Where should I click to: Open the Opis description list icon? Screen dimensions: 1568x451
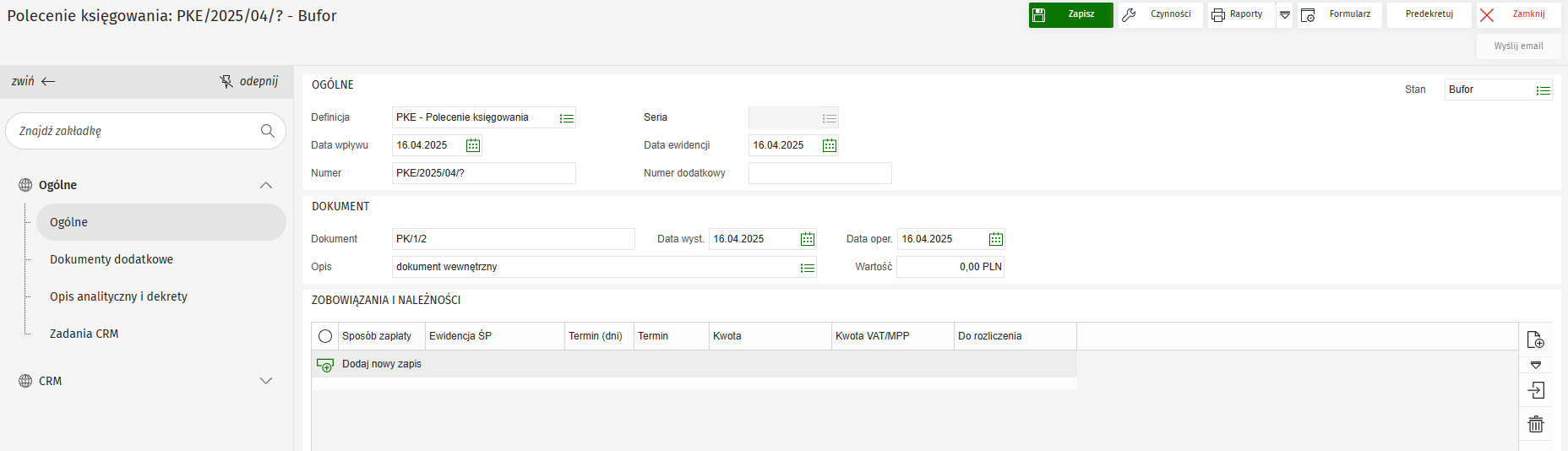808,268
